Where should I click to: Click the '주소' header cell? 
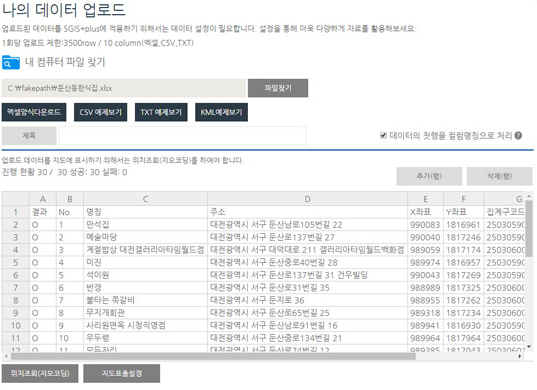tap(307, 212)
